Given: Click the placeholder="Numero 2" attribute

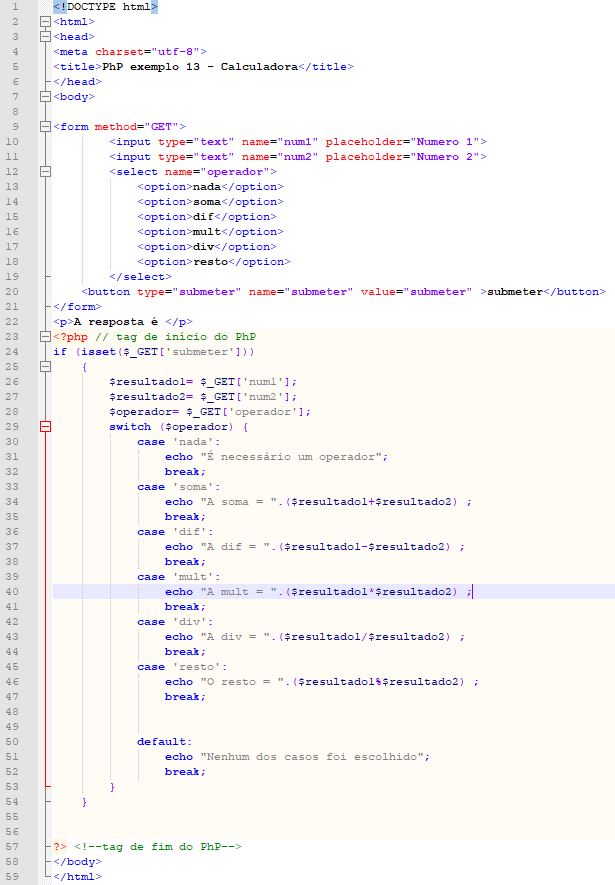Looking at the screenshot, I should pyautogui.click(x=403, y=156).
